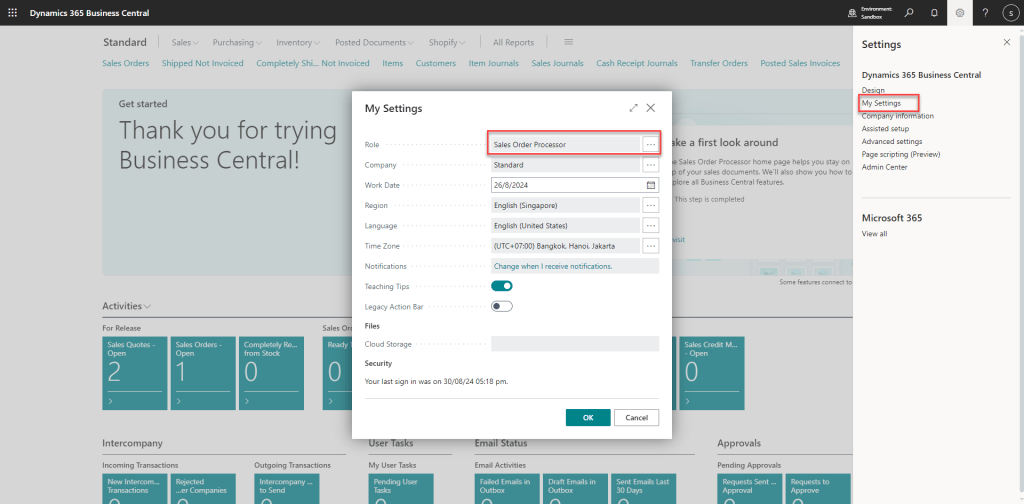Click the search magnifier icon in header
This screenshot has width=1024, height=504.
click(x=909, y=12)
